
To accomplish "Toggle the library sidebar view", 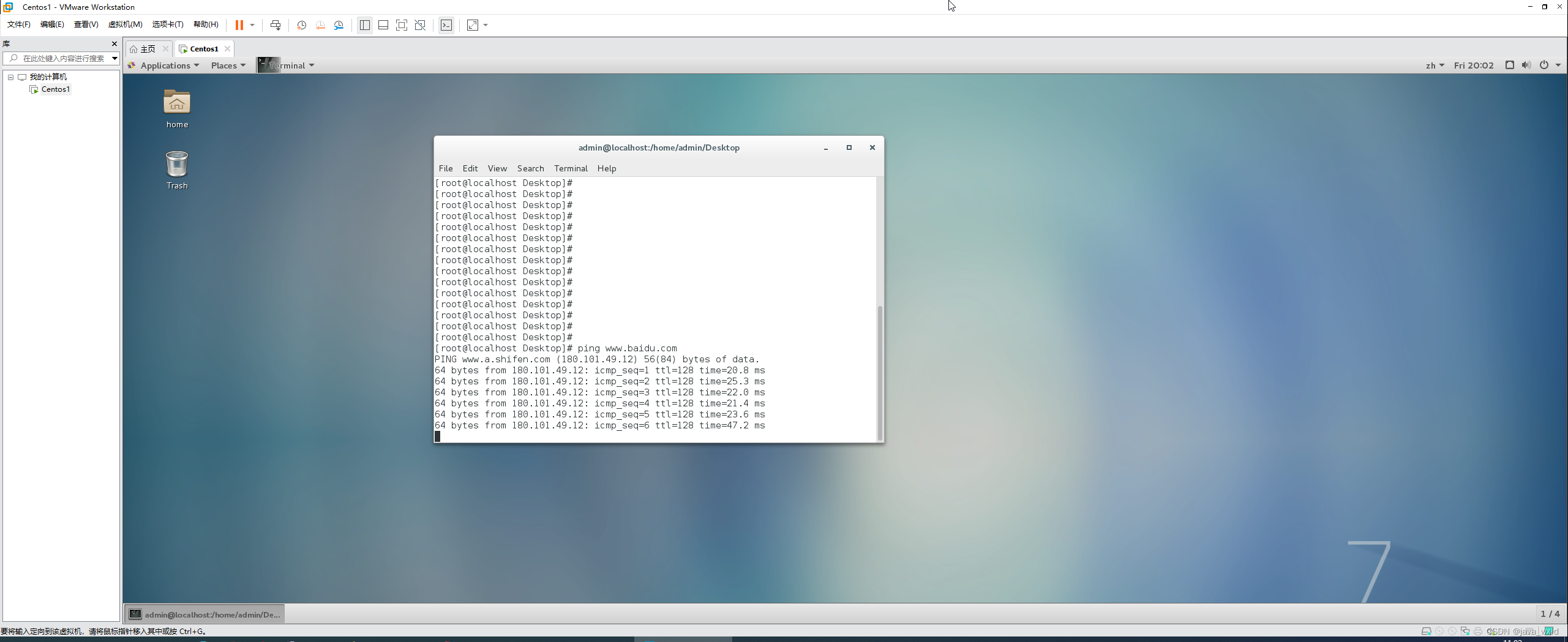I will 365,25.
